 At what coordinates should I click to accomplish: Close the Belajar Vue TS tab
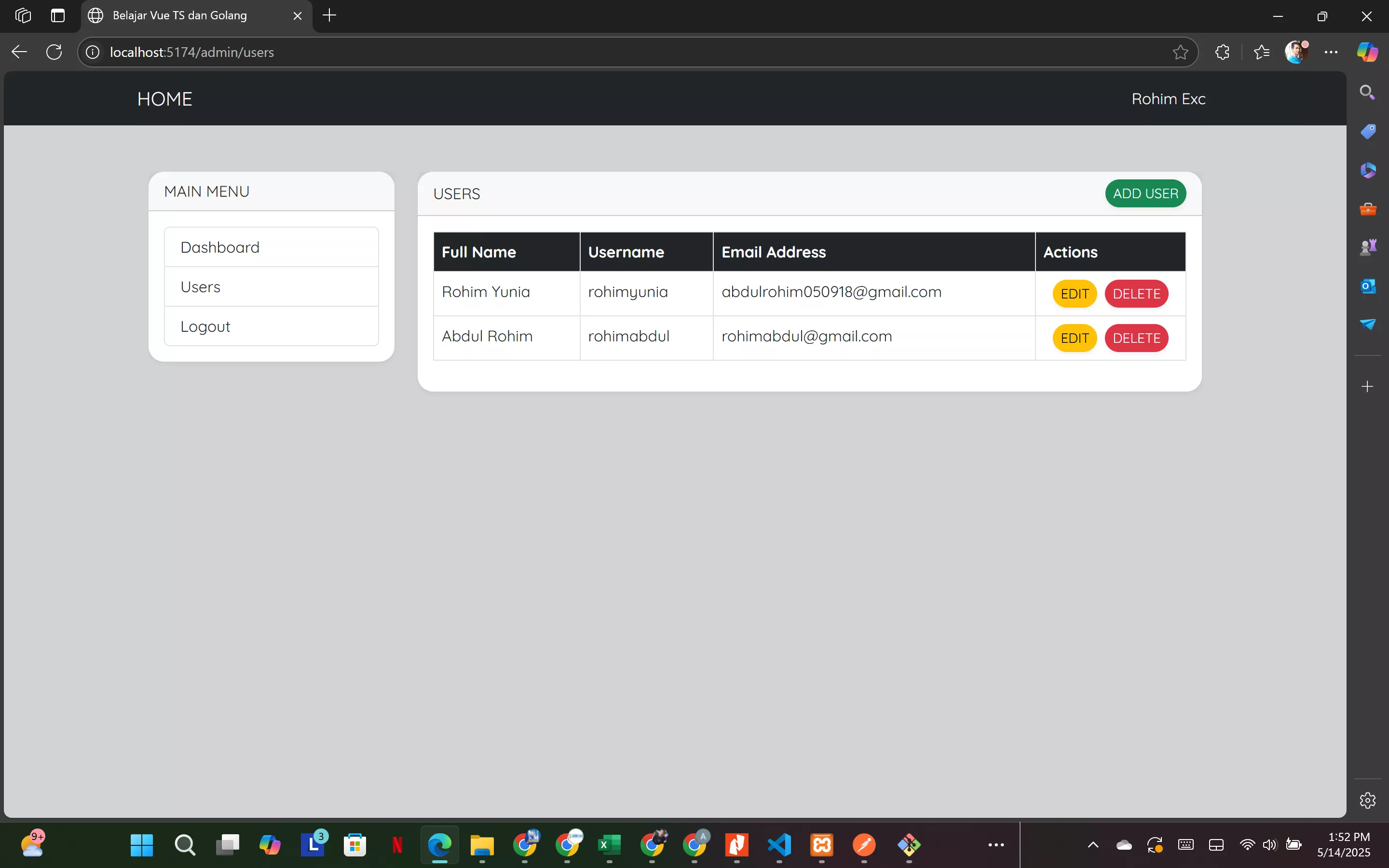point(297,16)
